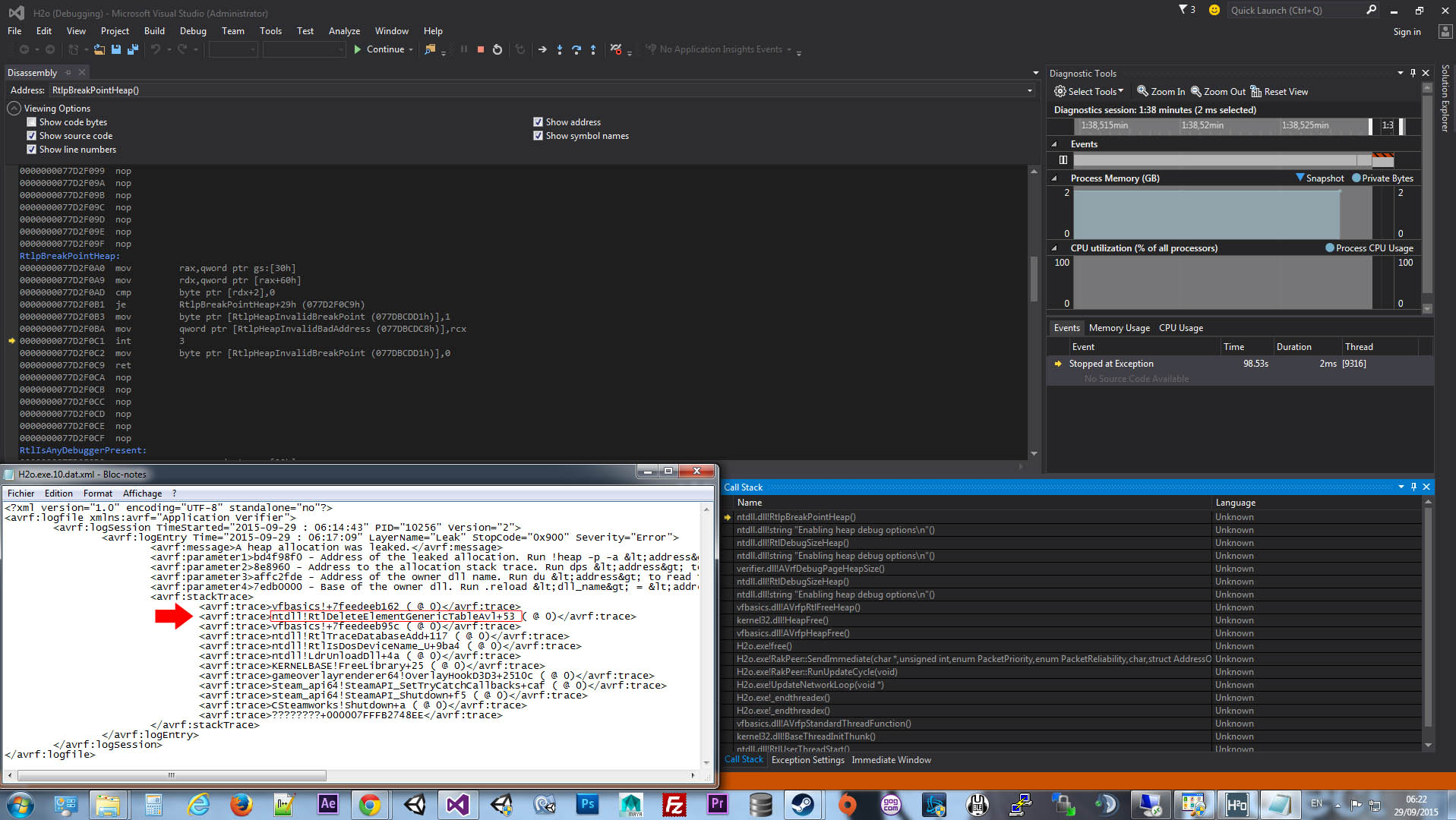This screenshot has width=1456, height=820.
Task: Click the Restart debugging icon
Action: pyautogui.click(x=497, y=49)
